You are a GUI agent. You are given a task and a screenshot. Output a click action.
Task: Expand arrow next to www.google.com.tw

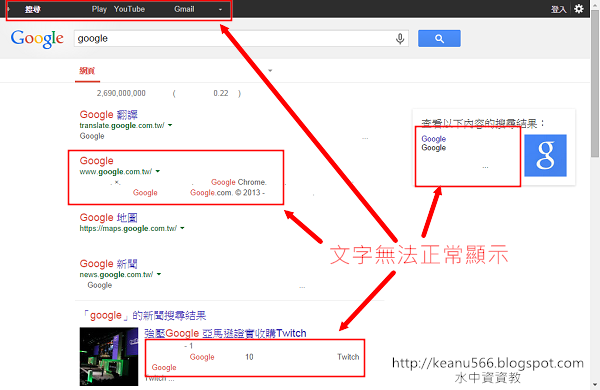[x=158, y=171]
